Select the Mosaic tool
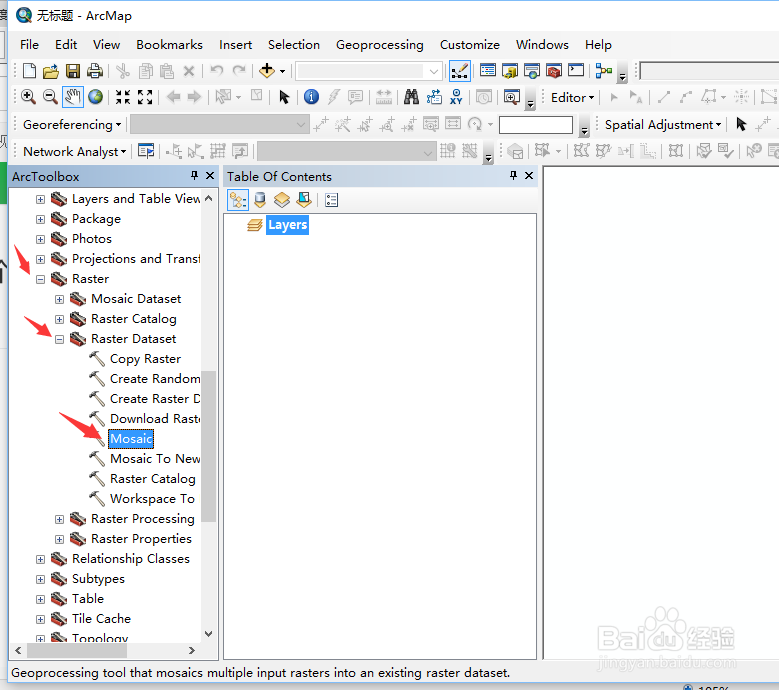 pyautogui.click(x=131, y=439)
